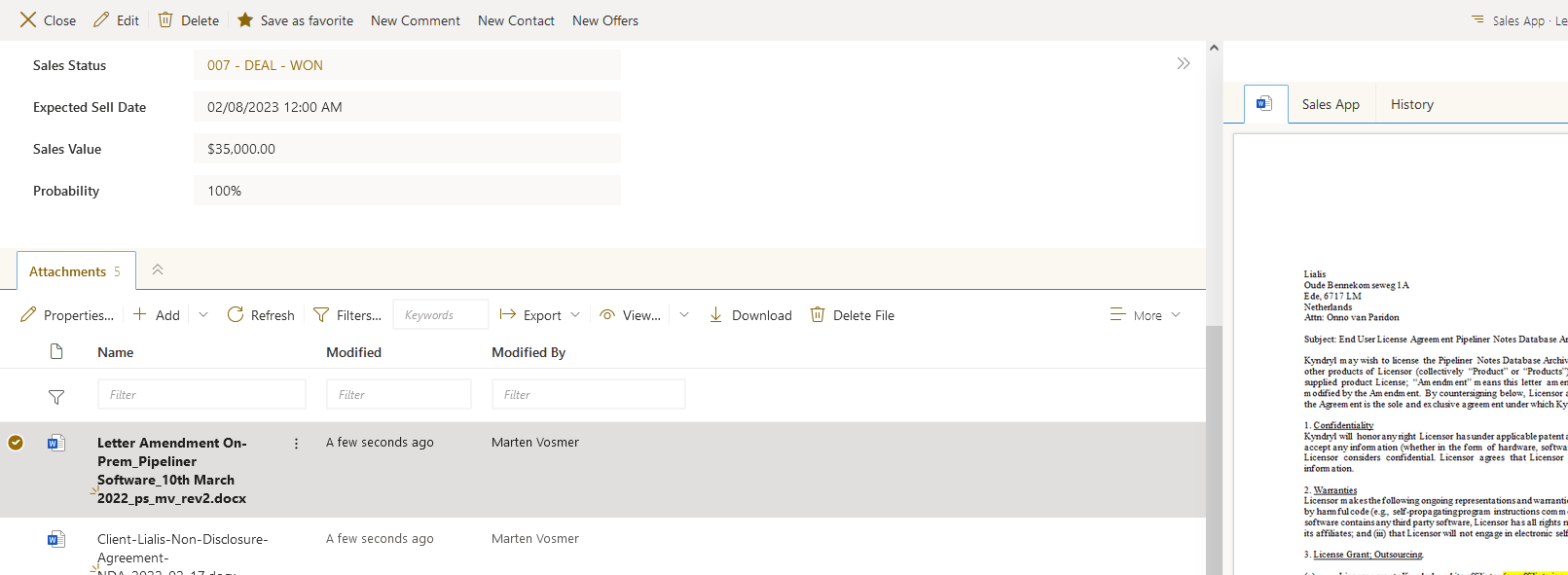This screenshot has width=1568, height=575.
Task: Expand the View dropdown arrow
Action: point(684,314)
